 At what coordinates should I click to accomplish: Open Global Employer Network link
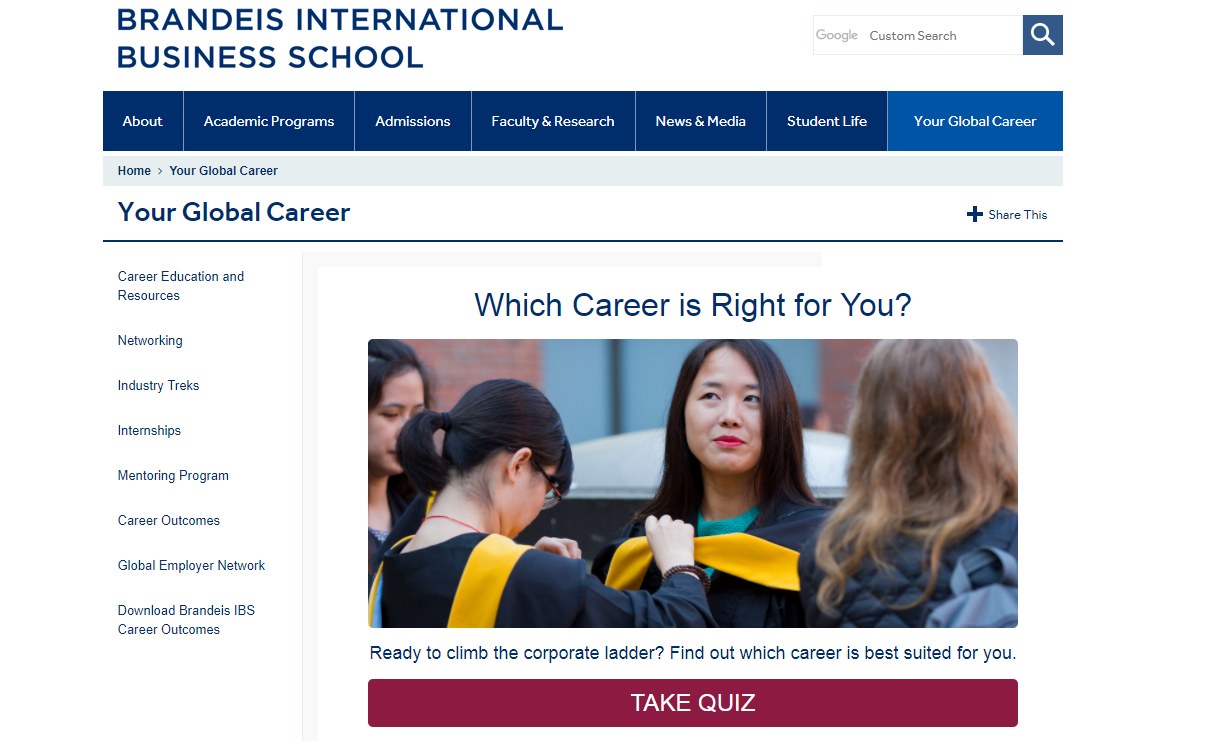tap(191, 566)
